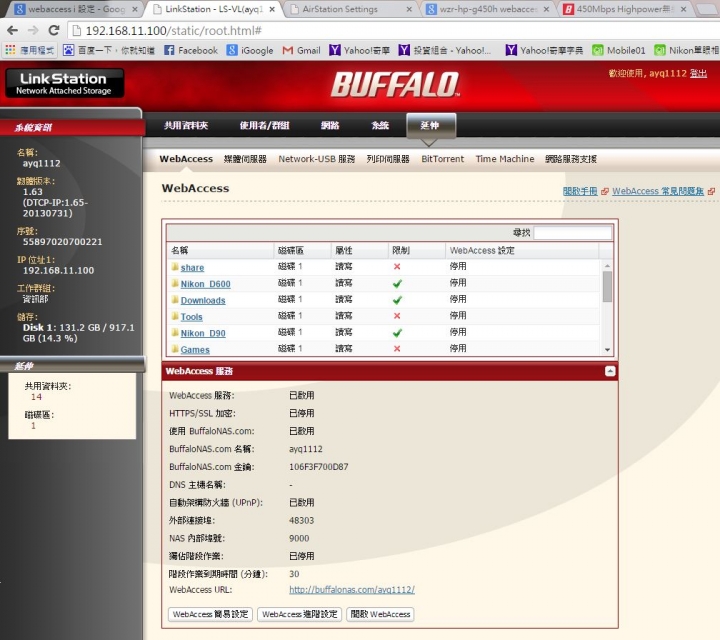Click the green check for Downloads
This screenshot has height=640, width=720.
click(397, 300)
